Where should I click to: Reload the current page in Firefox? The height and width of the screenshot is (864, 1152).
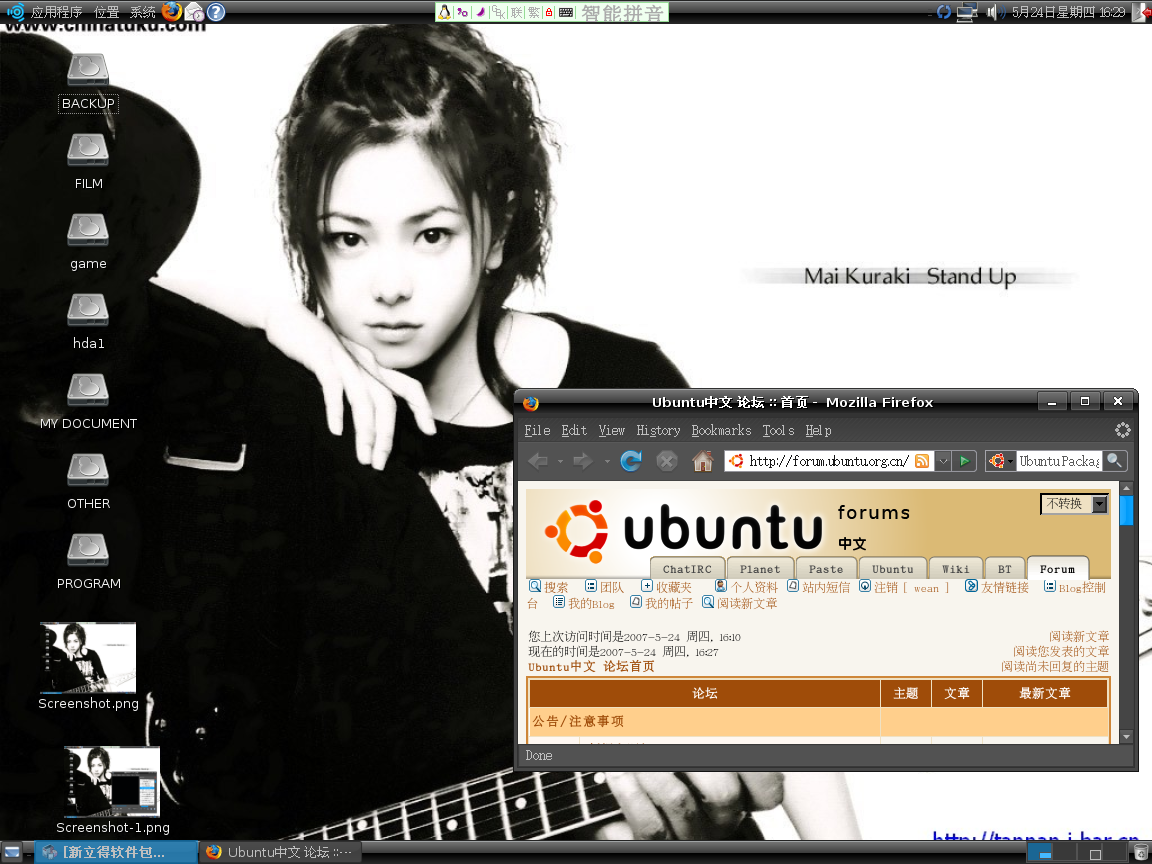[x=631, y=461]
